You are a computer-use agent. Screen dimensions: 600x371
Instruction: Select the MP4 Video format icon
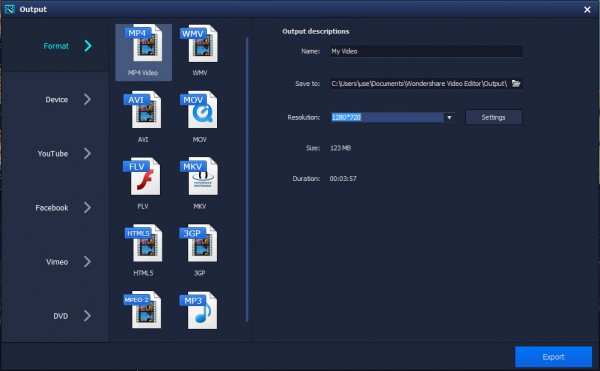143,52
